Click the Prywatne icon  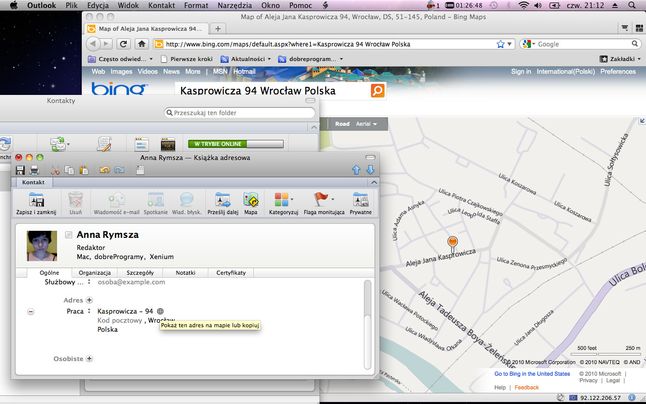[360, 203]
